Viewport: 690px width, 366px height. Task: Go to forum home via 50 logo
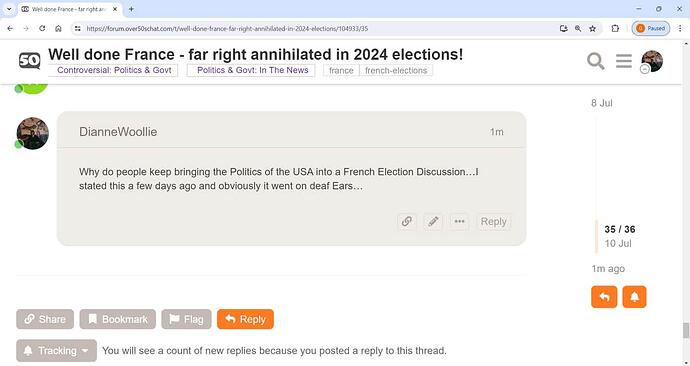tap(29, 61)
